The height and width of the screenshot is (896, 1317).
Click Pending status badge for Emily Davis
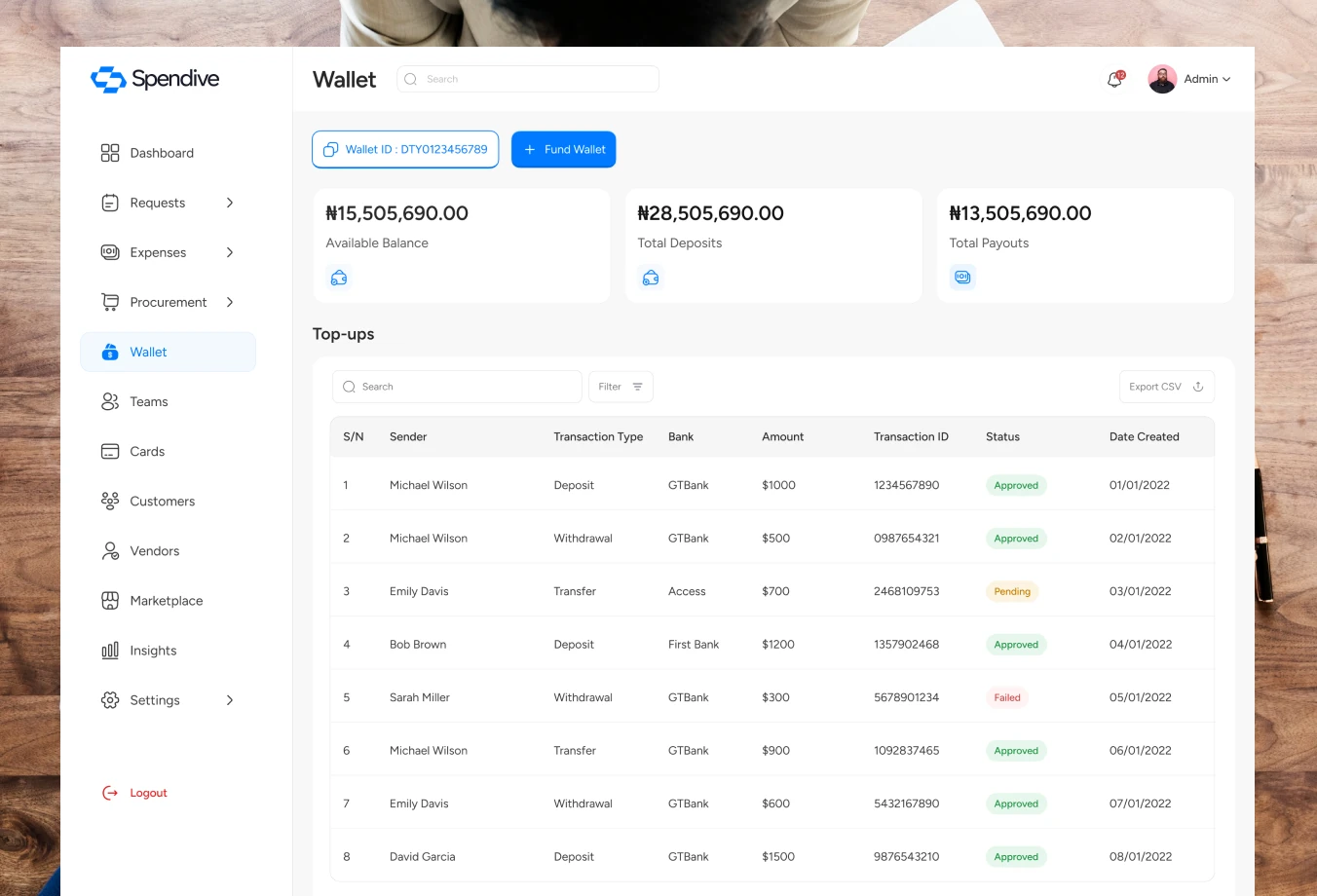tap(1012, 591)
